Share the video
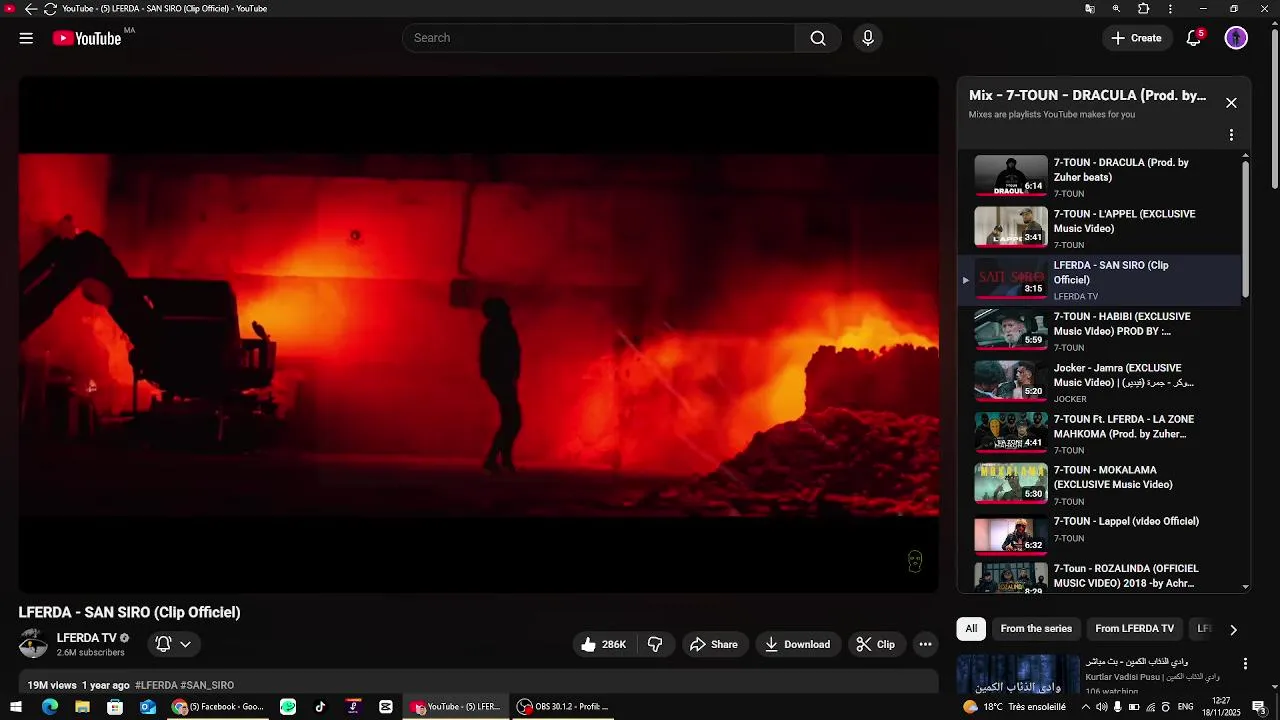This screenshot has height=720, width=1280. 714,645
